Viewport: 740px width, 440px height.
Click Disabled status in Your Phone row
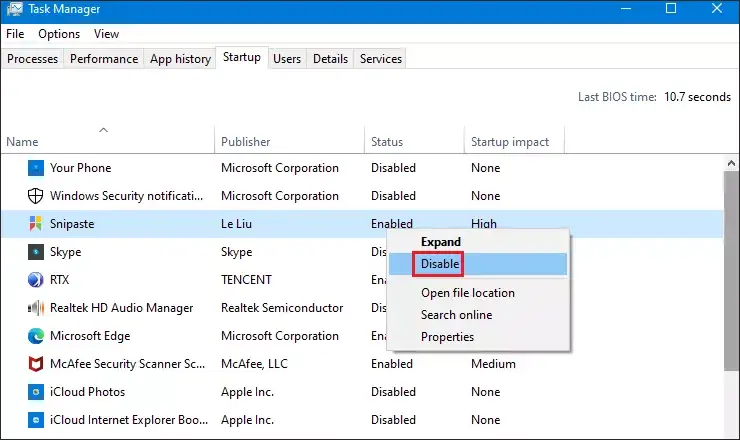[393, 168]
